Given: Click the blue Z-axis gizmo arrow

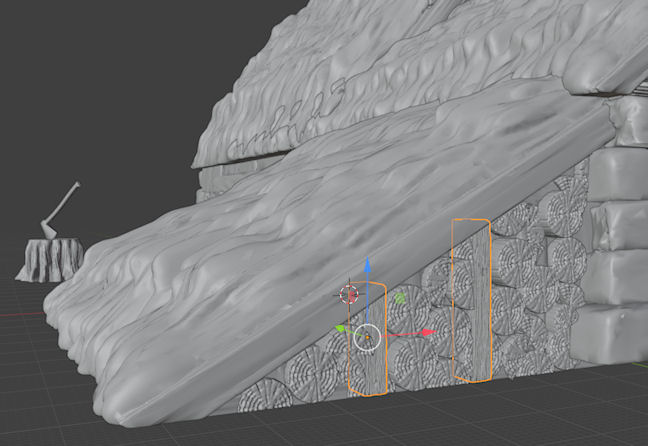Looking at the screenshot, I should pos(368,267).
